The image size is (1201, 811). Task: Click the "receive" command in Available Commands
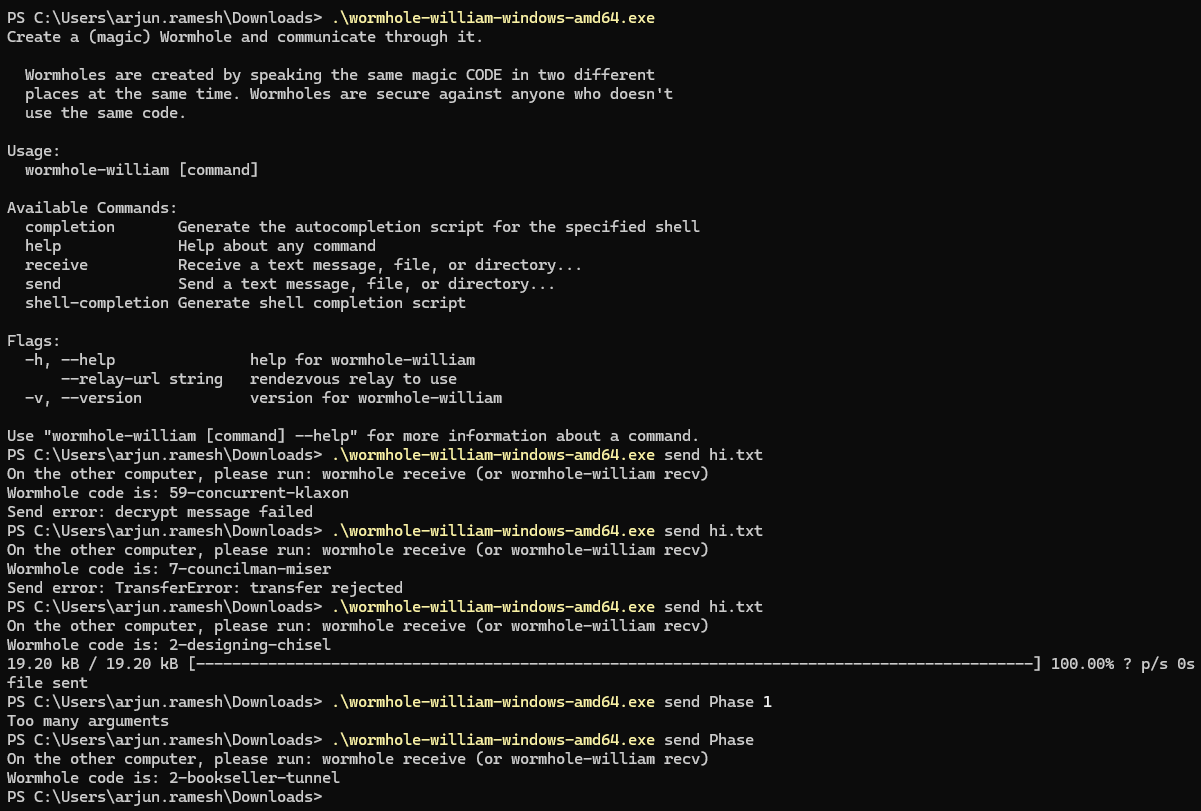pyautogui.click(x=56, y=265)
